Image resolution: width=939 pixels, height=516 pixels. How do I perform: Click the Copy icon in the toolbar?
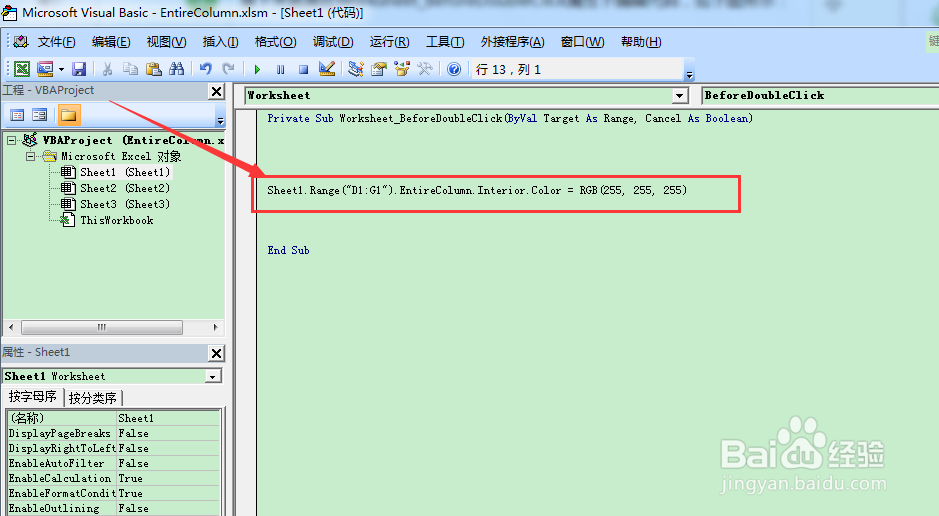click(x=130, y=69)
